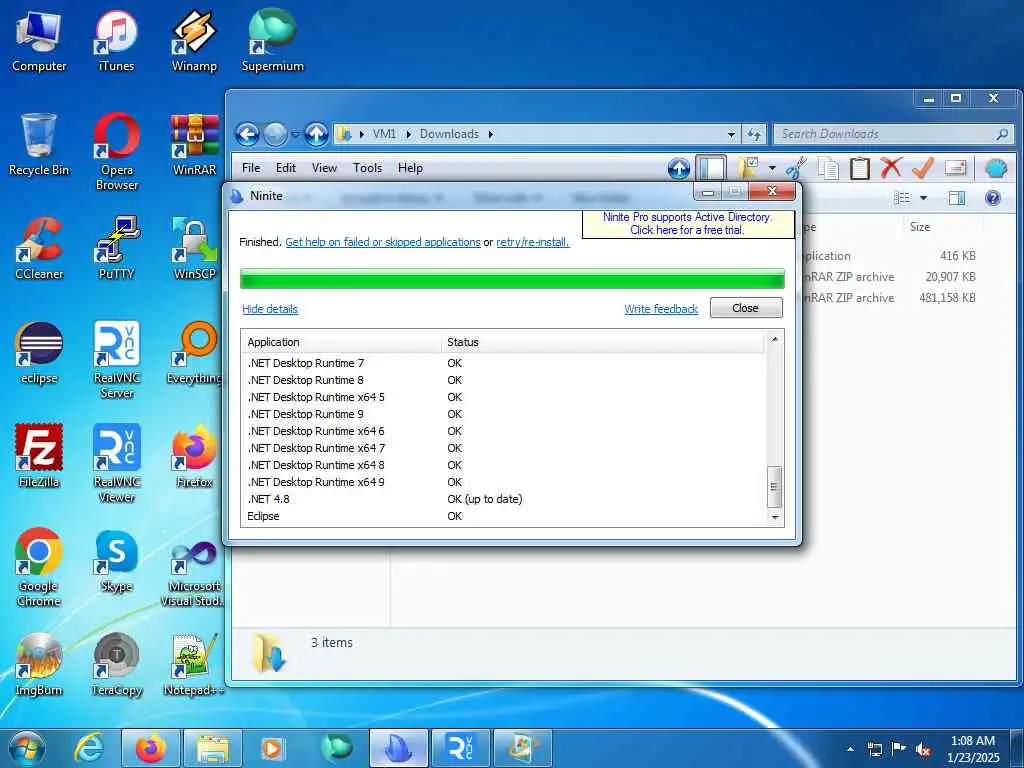The image size is (1024, 768).
Task: Open folder options dropdown arrow in toolbar
Action: (x=772, y=168)
